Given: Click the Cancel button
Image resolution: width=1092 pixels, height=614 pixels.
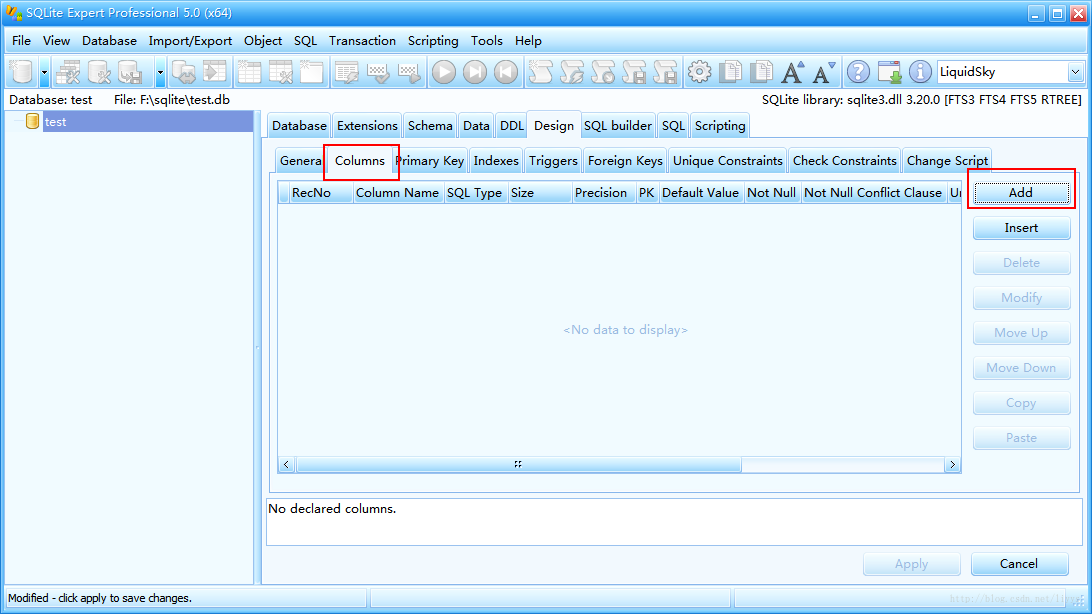Looking at the screenshot, I should tap(1019, 564).
